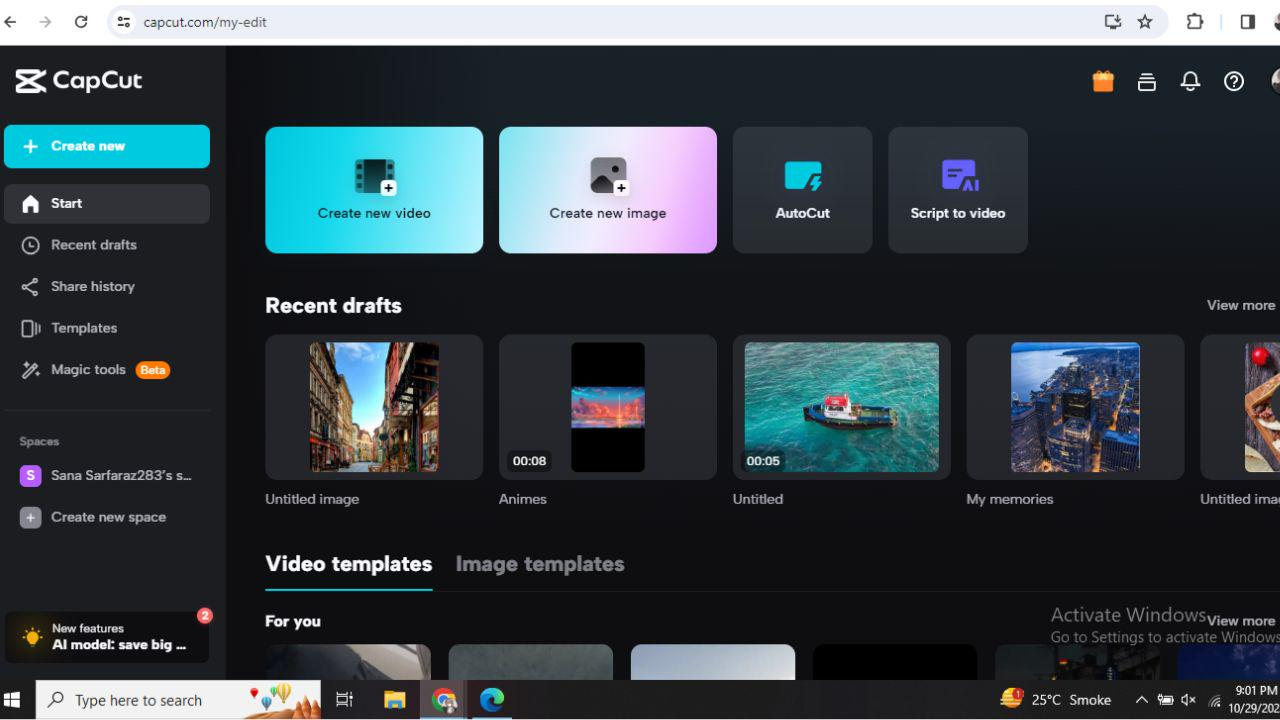Open the help question mark icon

[1233, 81]
